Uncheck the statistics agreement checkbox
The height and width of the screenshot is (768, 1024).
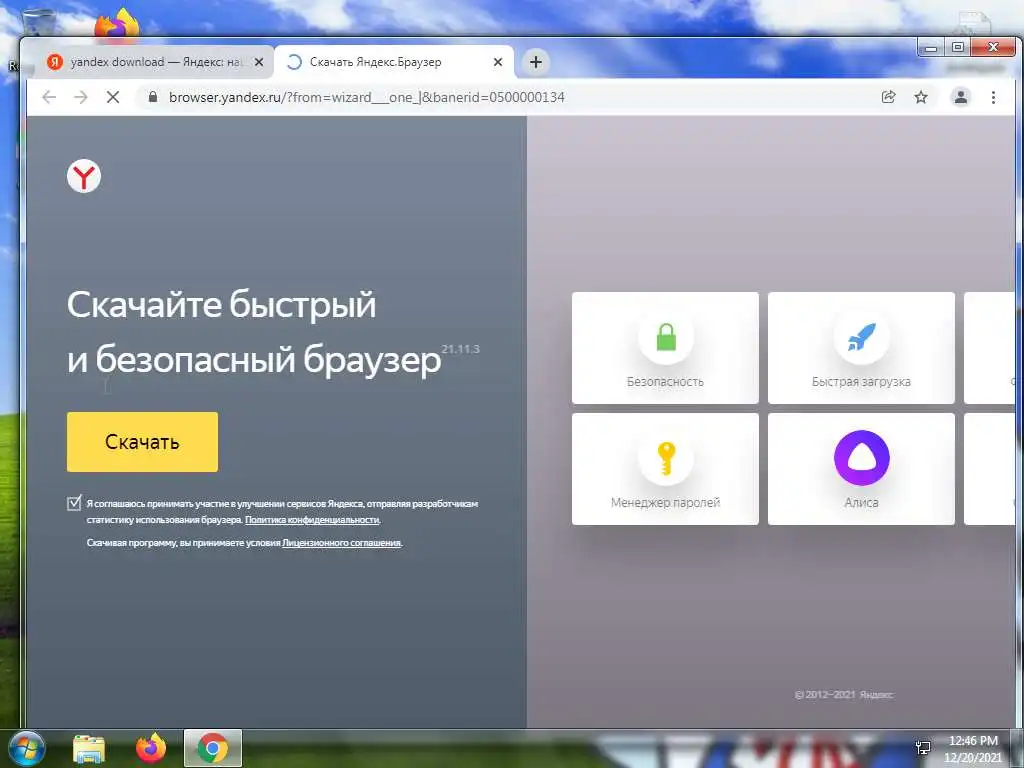(x=74, y=503)
